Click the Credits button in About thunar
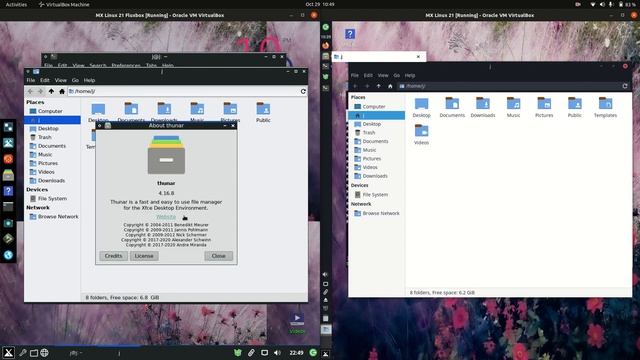 pyautogui.click(x=113, y=256)
